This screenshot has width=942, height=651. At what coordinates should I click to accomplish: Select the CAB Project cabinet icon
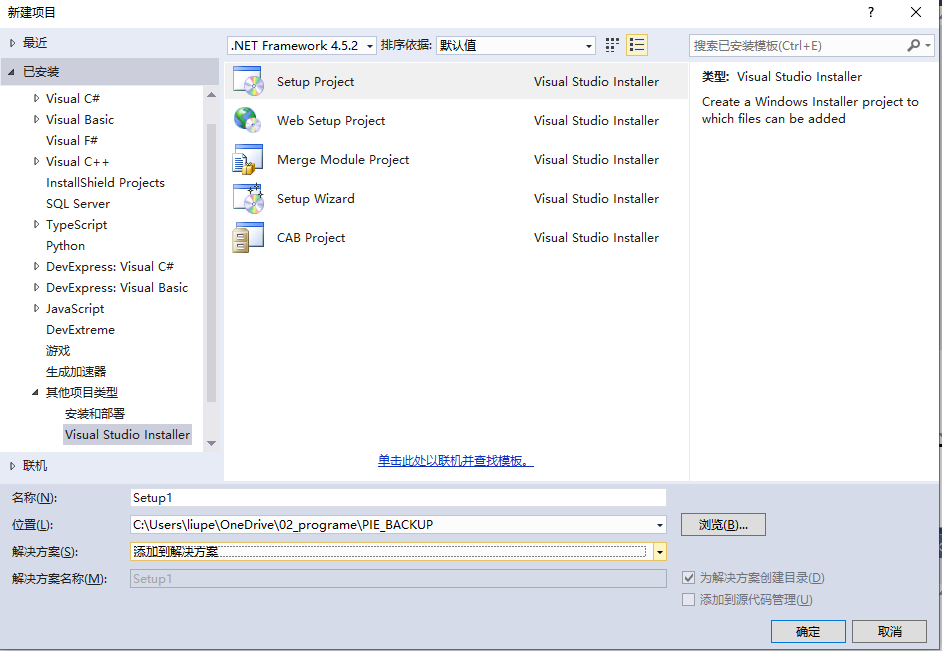(248, 237)
